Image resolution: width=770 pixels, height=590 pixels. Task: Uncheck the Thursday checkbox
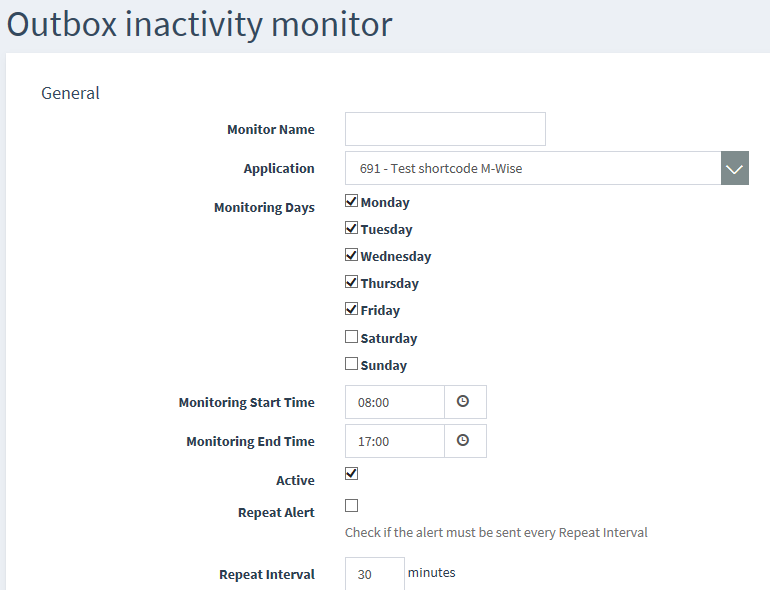(x=351, y=282)
